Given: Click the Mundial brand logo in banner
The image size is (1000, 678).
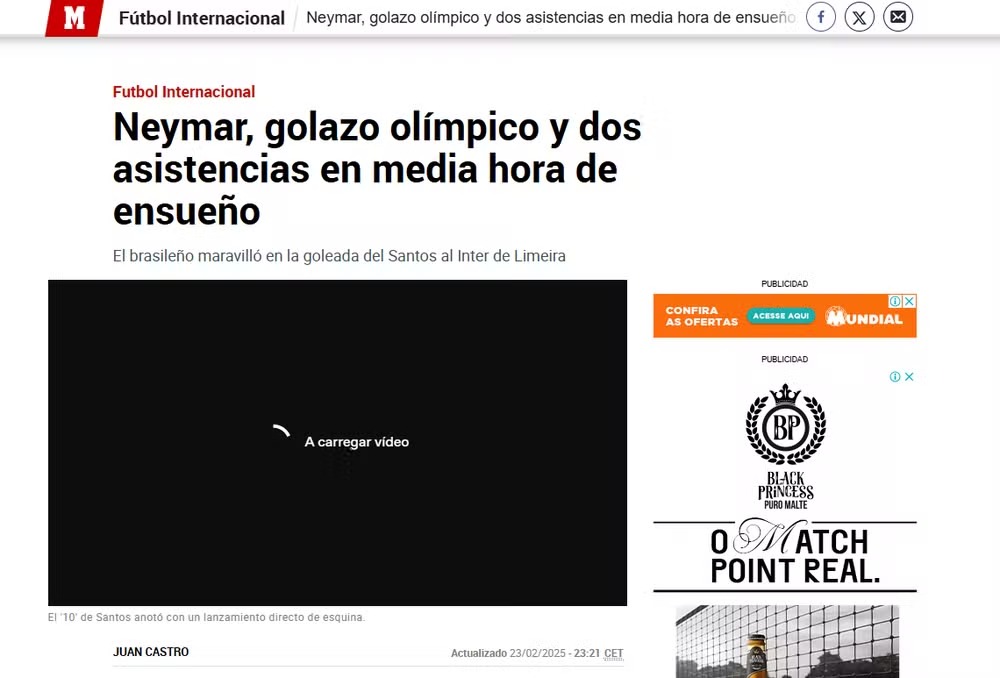Looking at the screenshot, I should pyautogui.click(x=864, y=318).
